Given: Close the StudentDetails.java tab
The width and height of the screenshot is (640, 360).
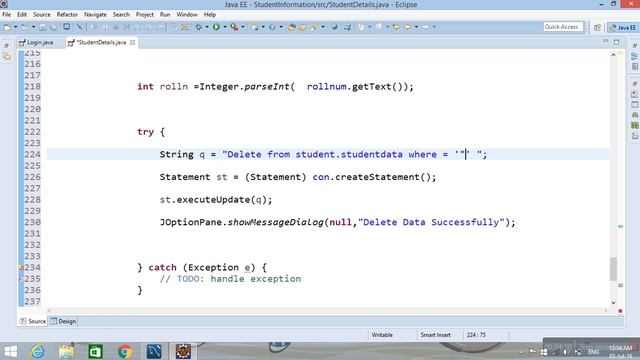Looking at the screenshot, I should (132, 42).
